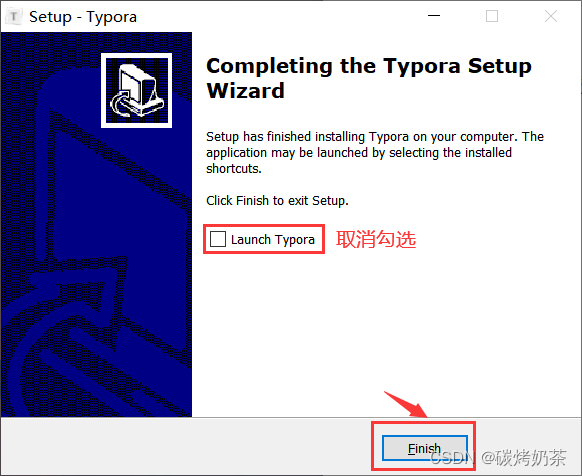Click the 'Click Finish to exit Setup.' text
Viewport: 582px width, 476px height.
(277, 200)
